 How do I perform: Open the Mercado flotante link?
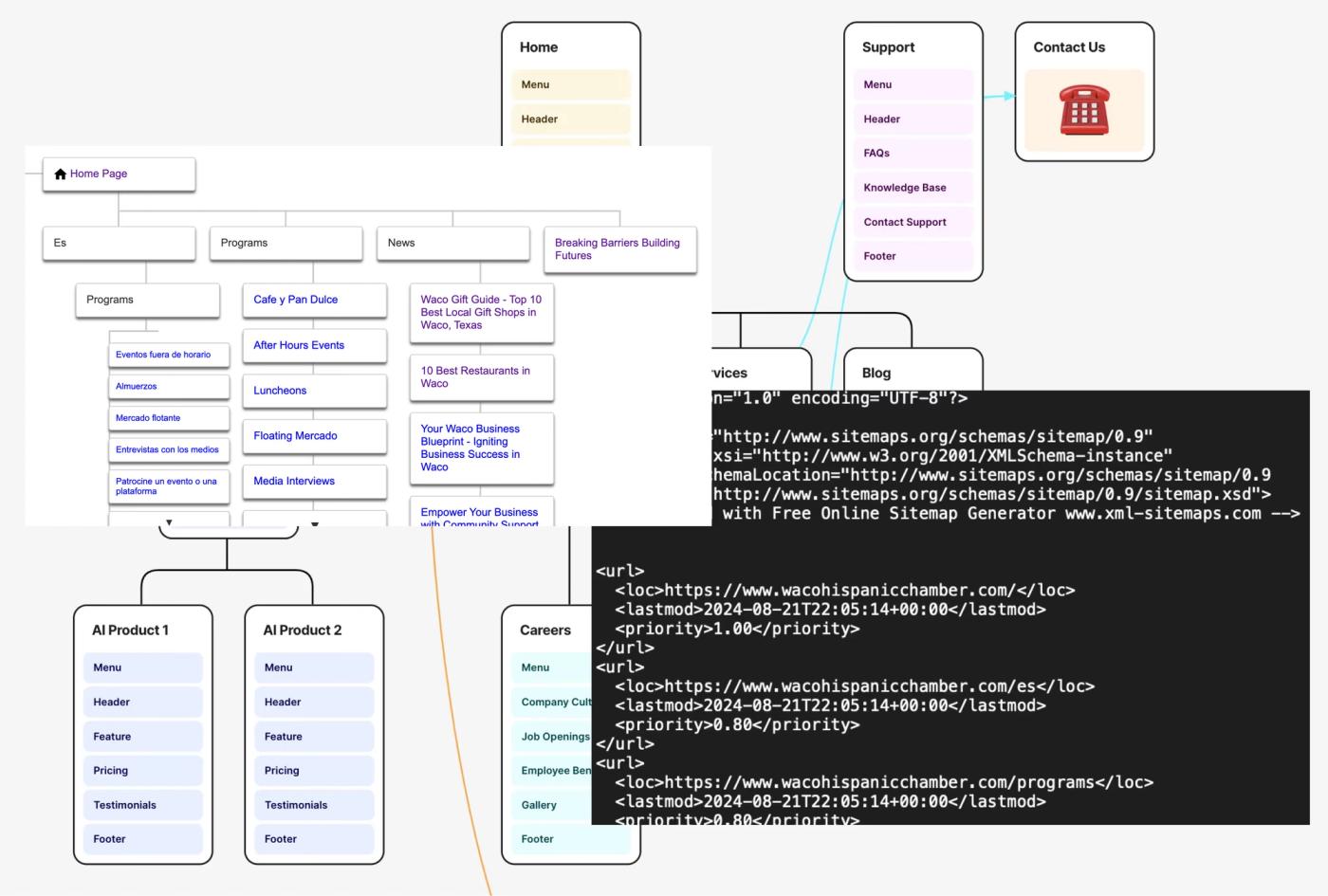(169, 418)
